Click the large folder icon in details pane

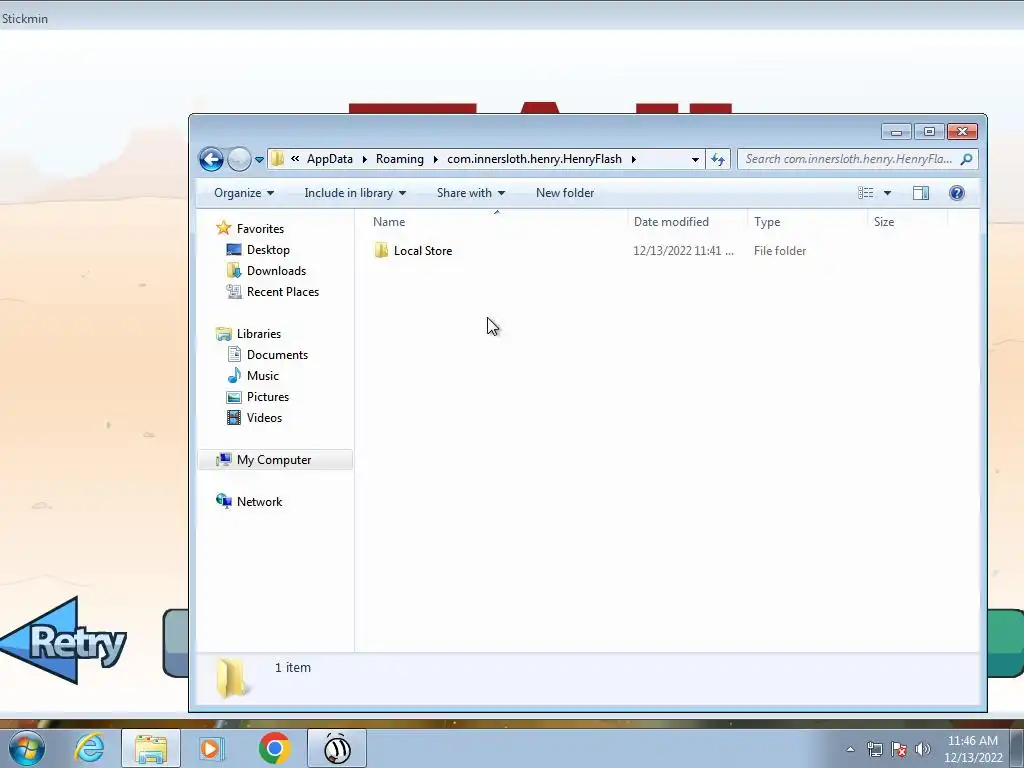231,677
